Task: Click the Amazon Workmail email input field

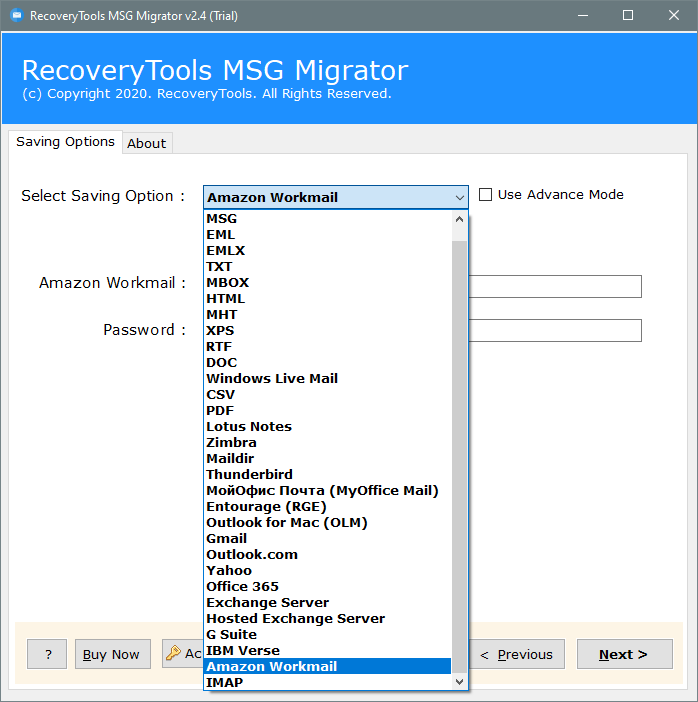Action: point(555,287)
